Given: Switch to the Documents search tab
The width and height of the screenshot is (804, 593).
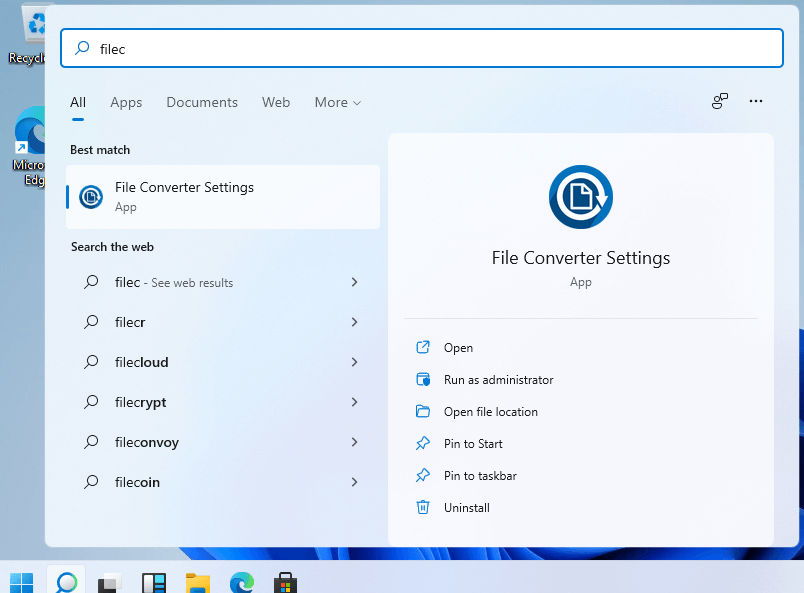Looking at the screenshot, I should 202,103.
